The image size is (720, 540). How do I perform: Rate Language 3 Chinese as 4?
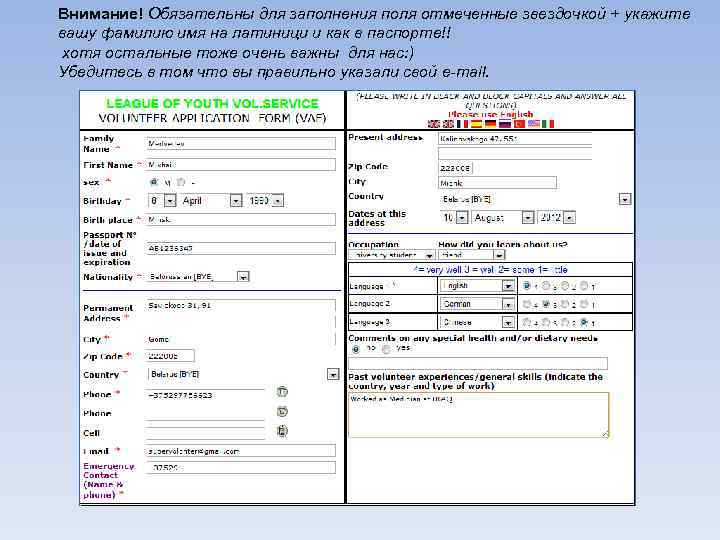click(x=527, y=322)
